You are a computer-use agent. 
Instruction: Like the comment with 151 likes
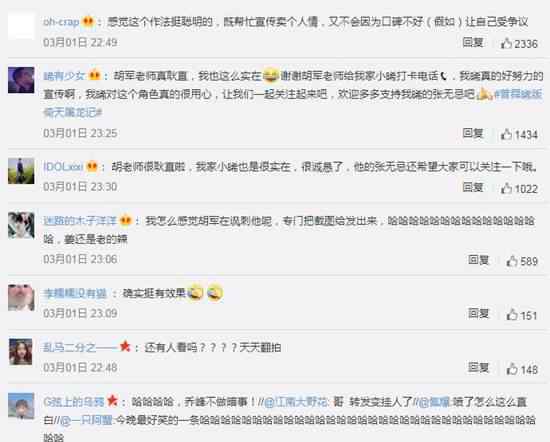[512, 314]
